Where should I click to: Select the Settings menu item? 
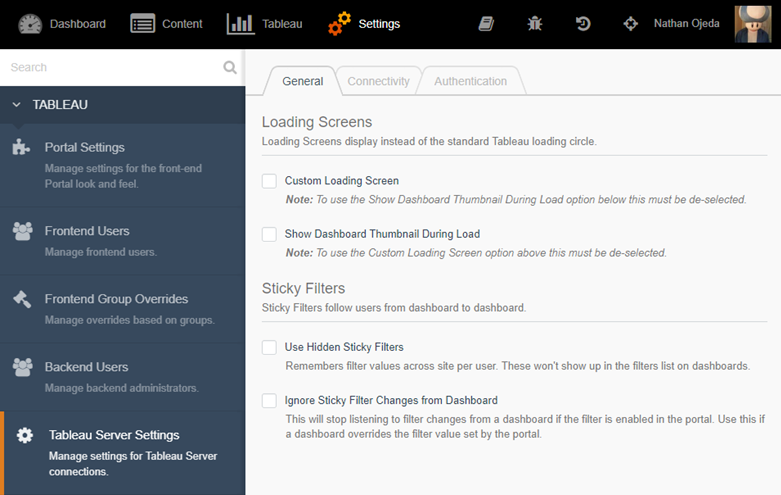click(364, 24)
